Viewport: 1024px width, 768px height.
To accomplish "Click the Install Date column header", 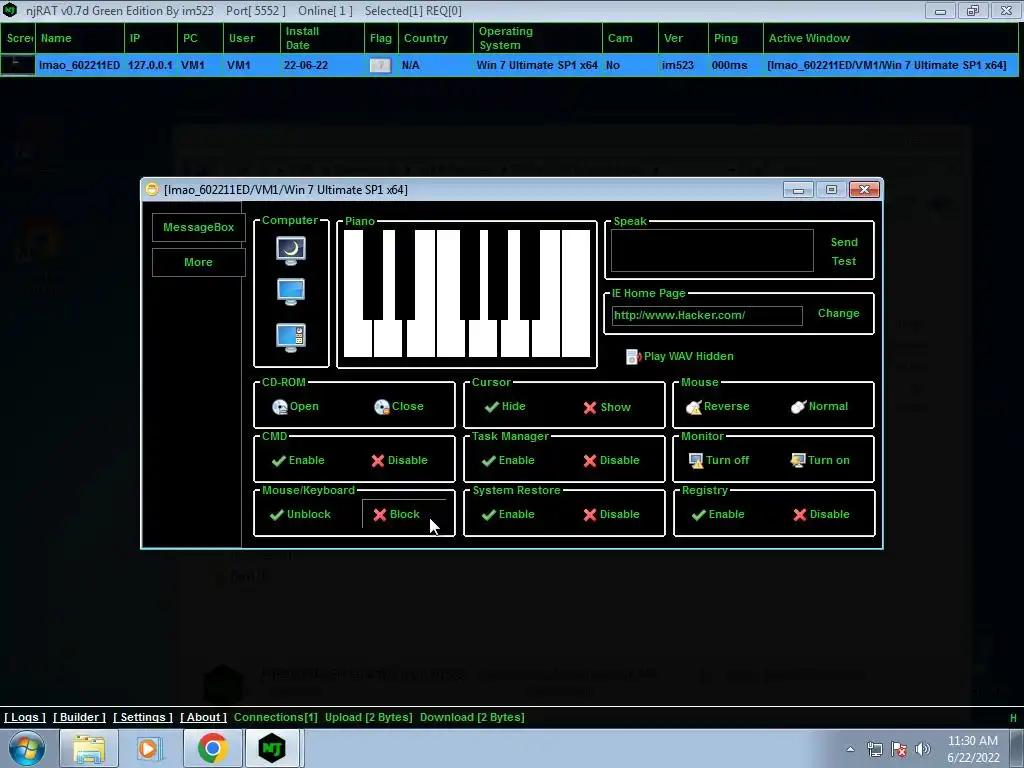I will tap(322, 38).
